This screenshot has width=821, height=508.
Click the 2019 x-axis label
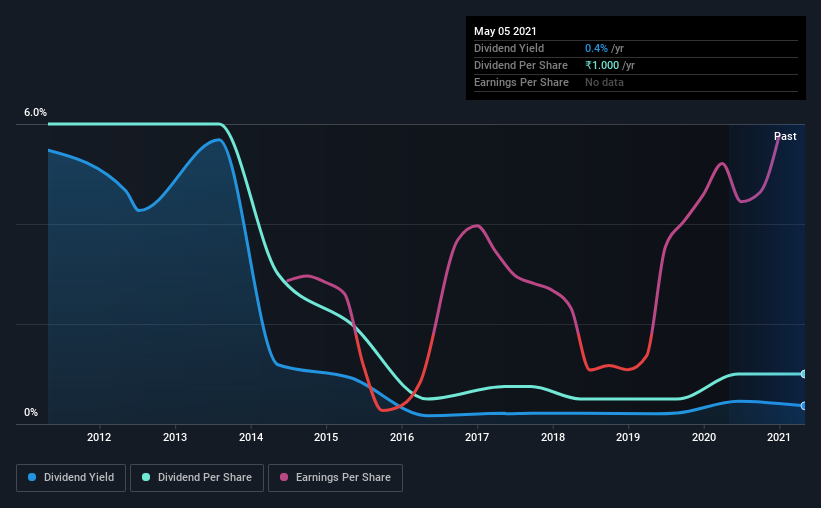[628, 437]
